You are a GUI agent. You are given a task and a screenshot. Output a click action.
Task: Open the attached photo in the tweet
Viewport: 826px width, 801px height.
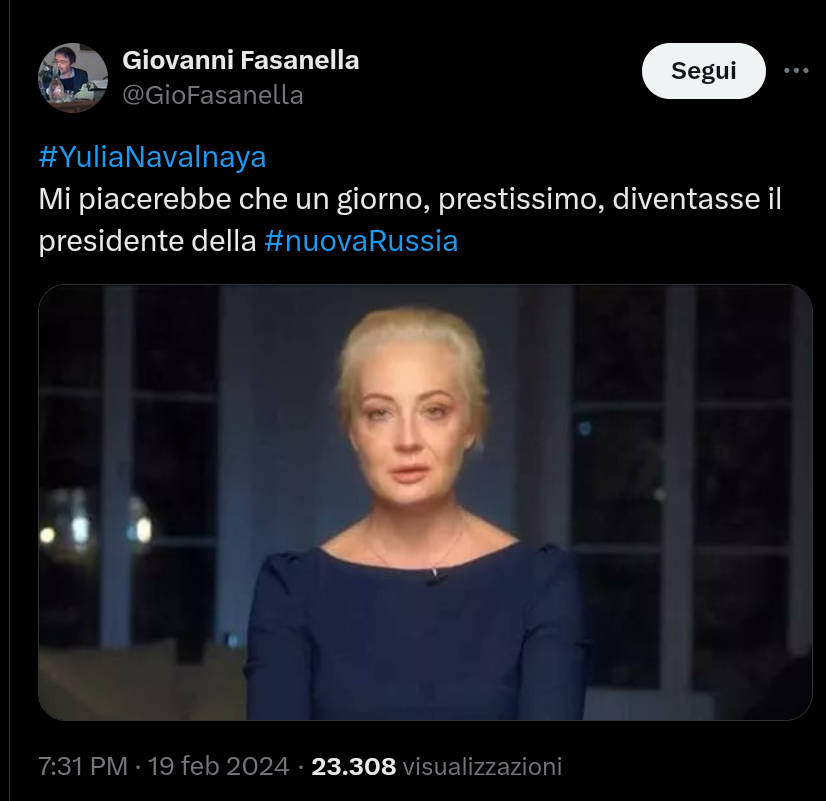(x=425, y=502)
